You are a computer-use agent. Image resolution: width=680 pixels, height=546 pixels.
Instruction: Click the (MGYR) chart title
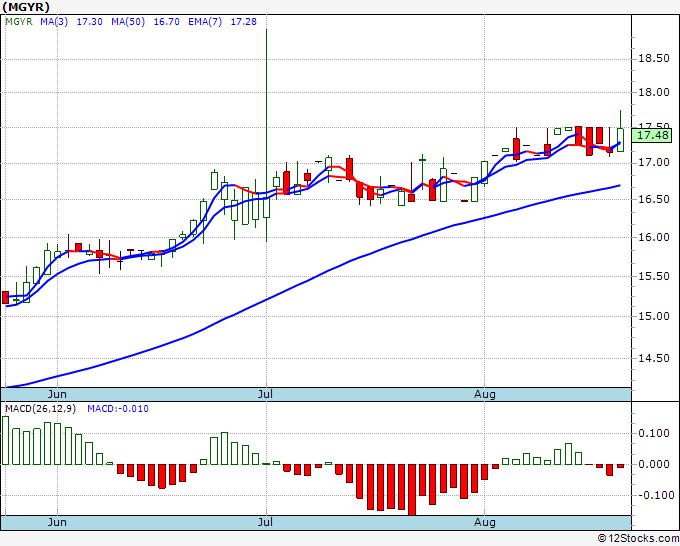pyautogui.click(x=26, y=7)
